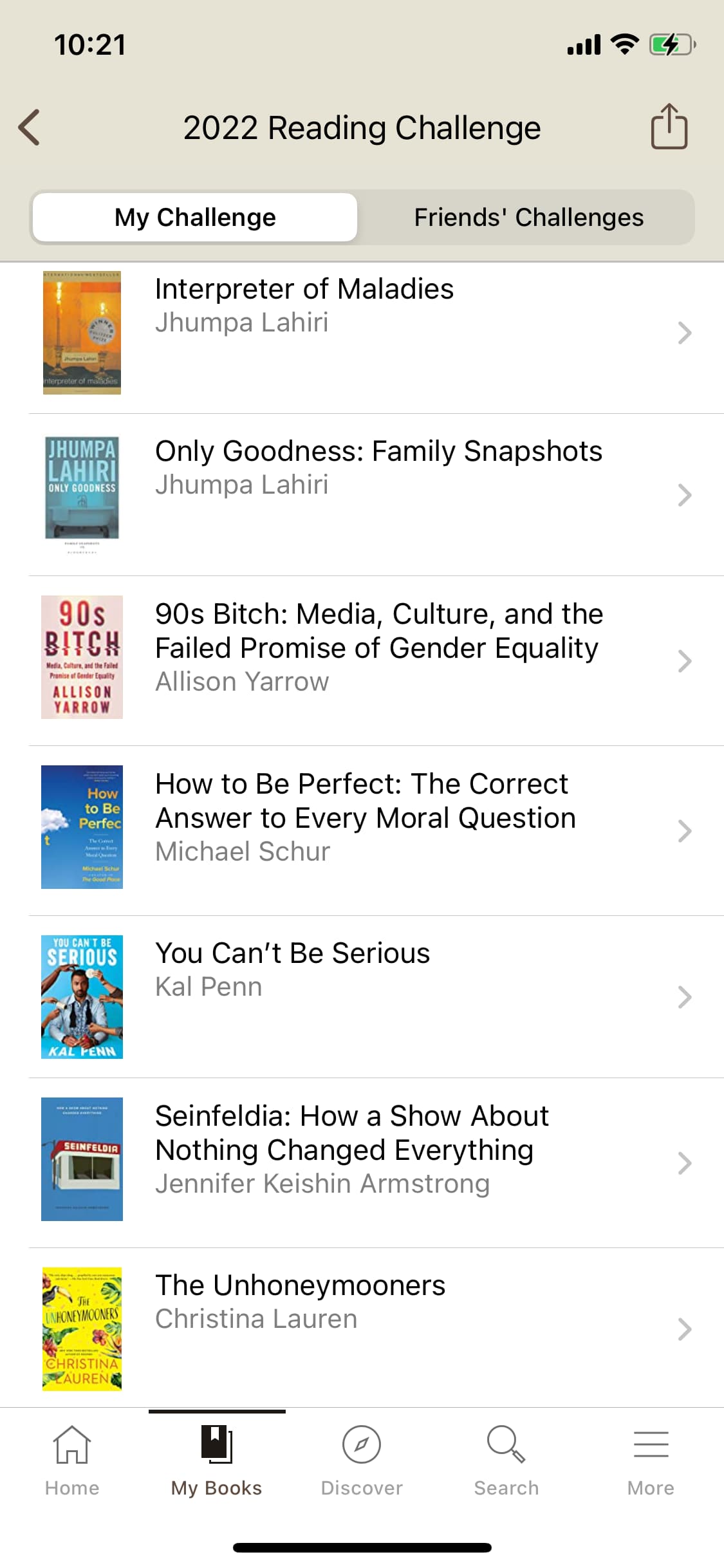Switch to the My Challenge tab
The height and width of the screenshot is (1568, 724).
195,218
